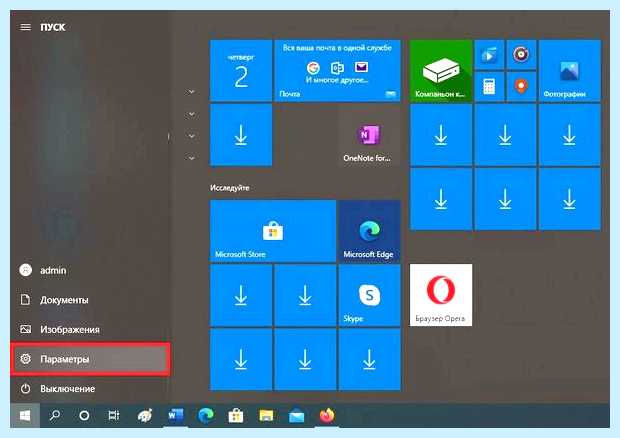Open the Microsoft Store tile

coord(273,231)
